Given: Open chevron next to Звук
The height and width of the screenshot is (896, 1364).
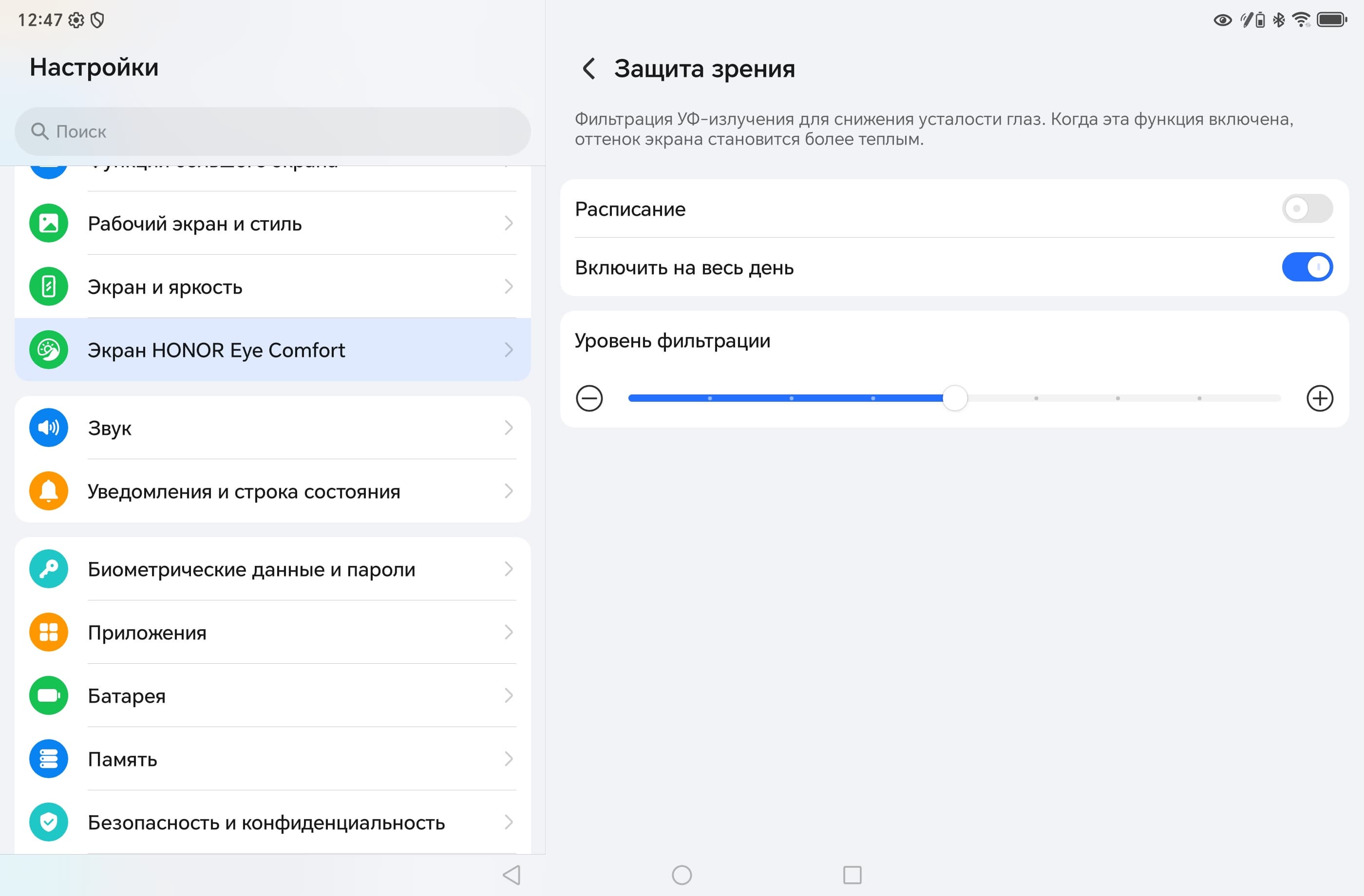Looking at the screenshot, I should [x=509, y=428].
